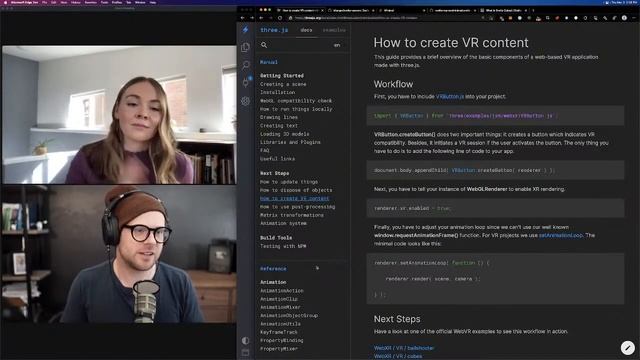The height and width of the screenshot is (360, 640).
Task: Open the magnifier icon in the left rail
Action: pyautogui.click(x=245, y=65)
